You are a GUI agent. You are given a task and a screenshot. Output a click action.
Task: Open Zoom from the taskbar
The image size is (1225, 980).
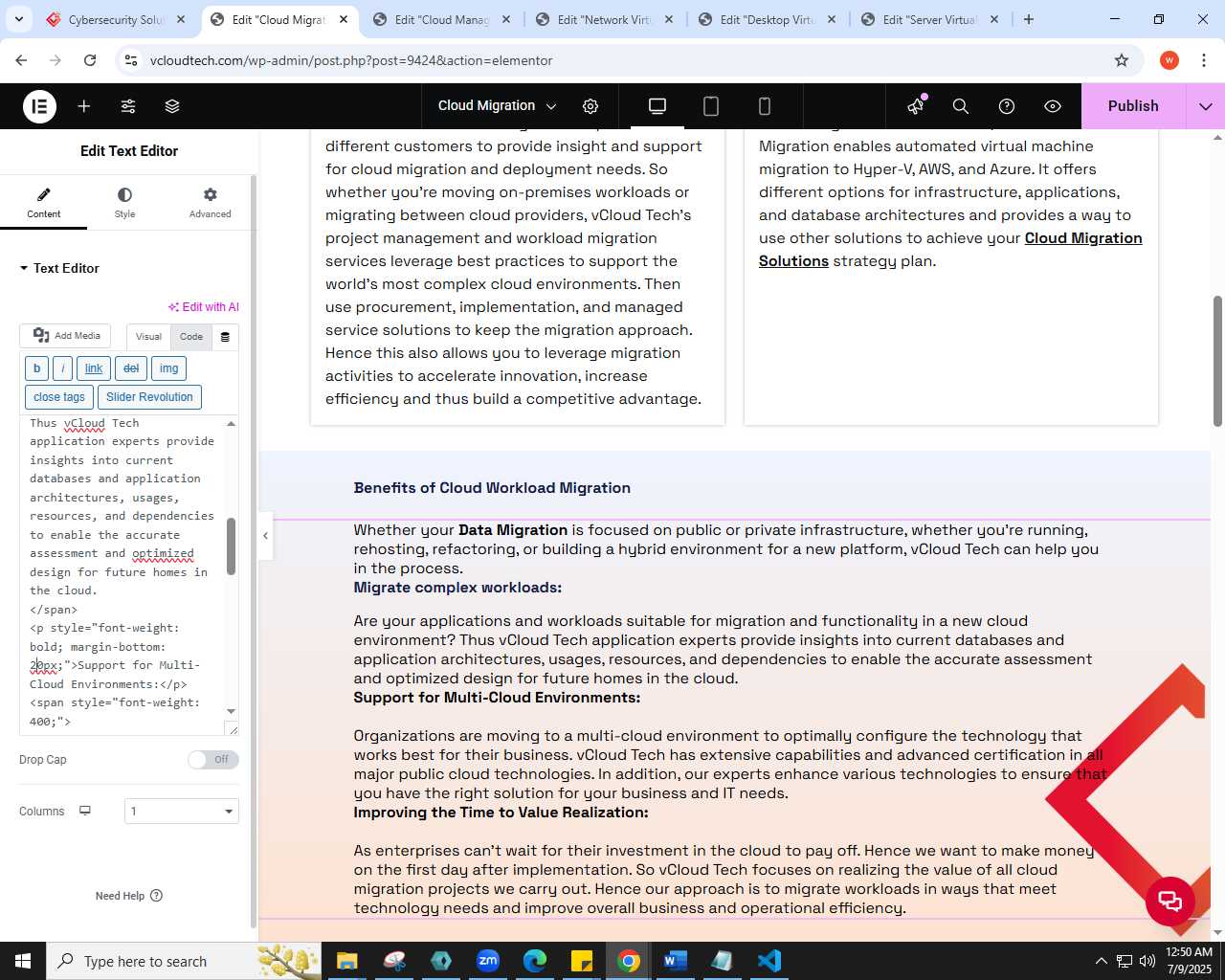point(488,961)
